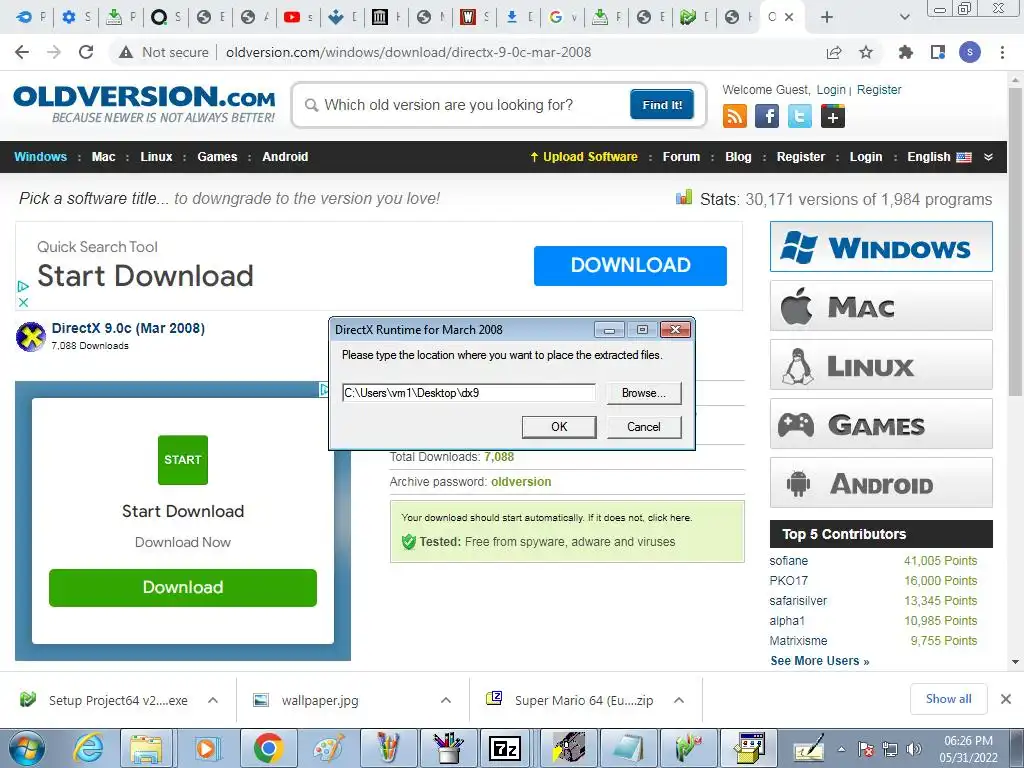Click the browser address bar URL
This screenshot has width=1024, height=768.
[408, 52]
